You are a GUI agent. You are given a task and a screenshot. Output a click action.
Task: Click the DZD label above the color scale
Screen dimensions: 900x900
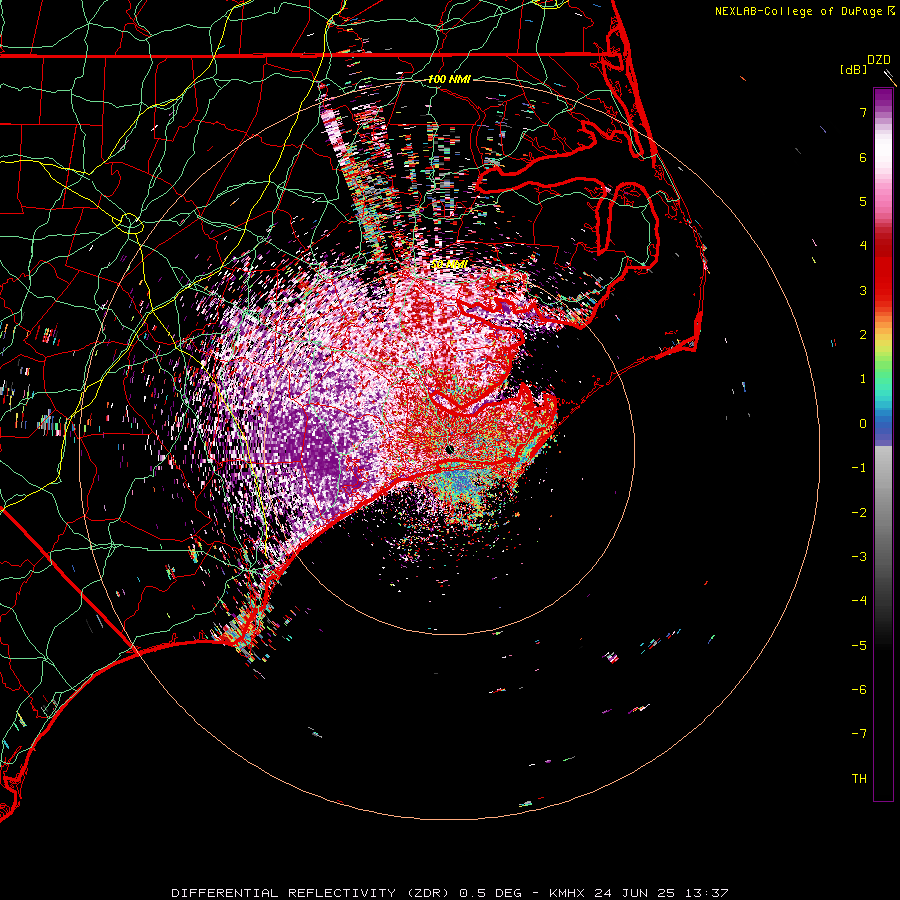[879, 60]
